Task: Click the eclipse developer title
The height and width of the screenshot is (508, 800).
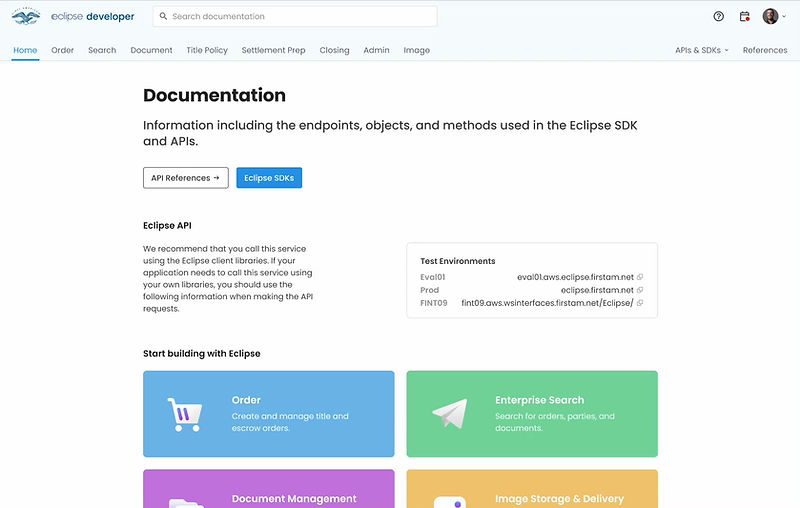Action: coord(92,16)
